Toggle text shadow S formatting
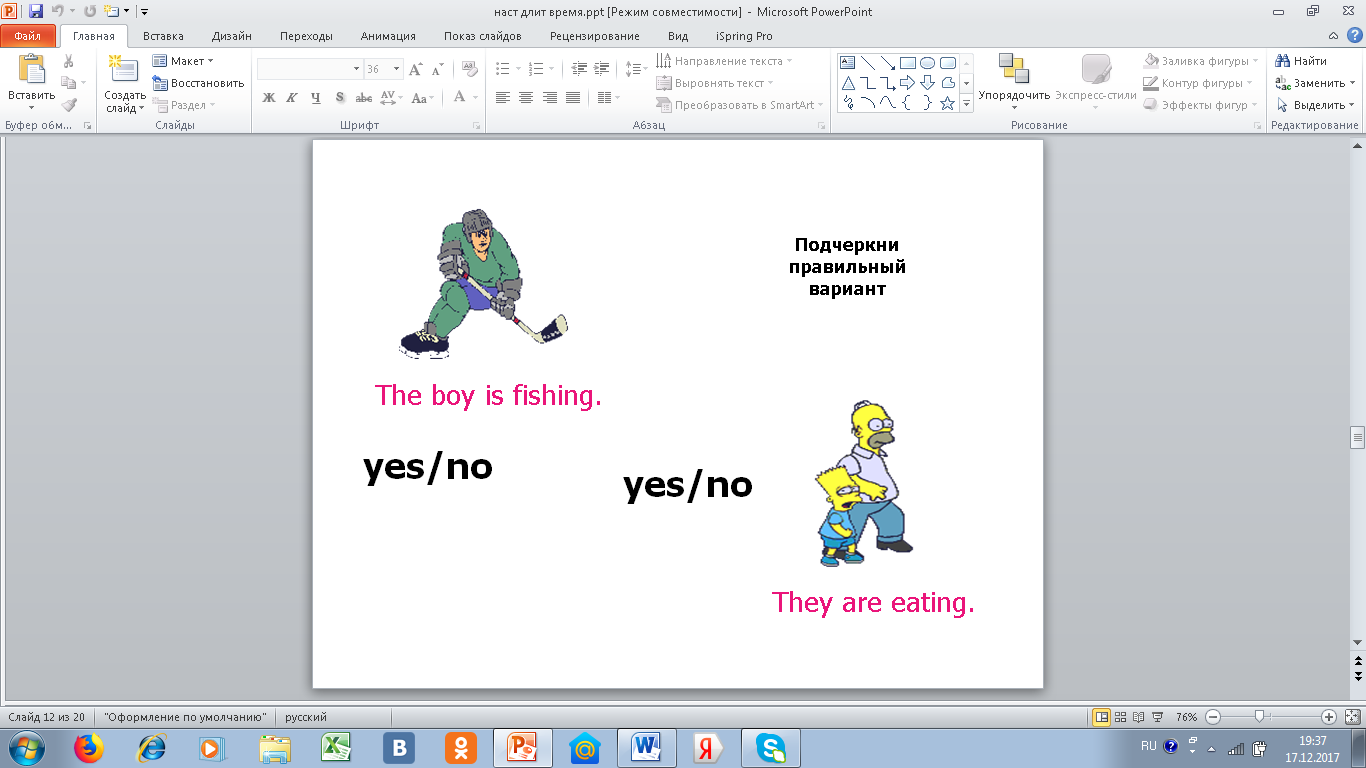Viewport: 1366px width, 768px height. click(340, 97)
